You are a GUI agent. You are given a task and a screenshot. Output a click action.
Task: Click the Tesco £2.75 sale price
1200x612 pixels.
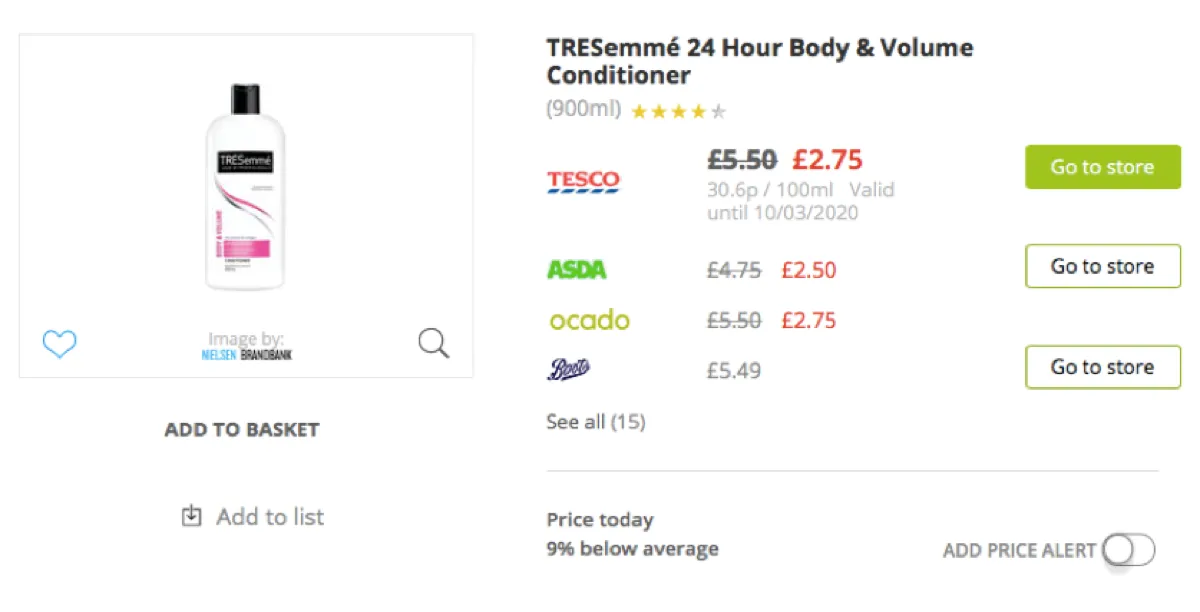pyautogui.click(x=827, y=159)
